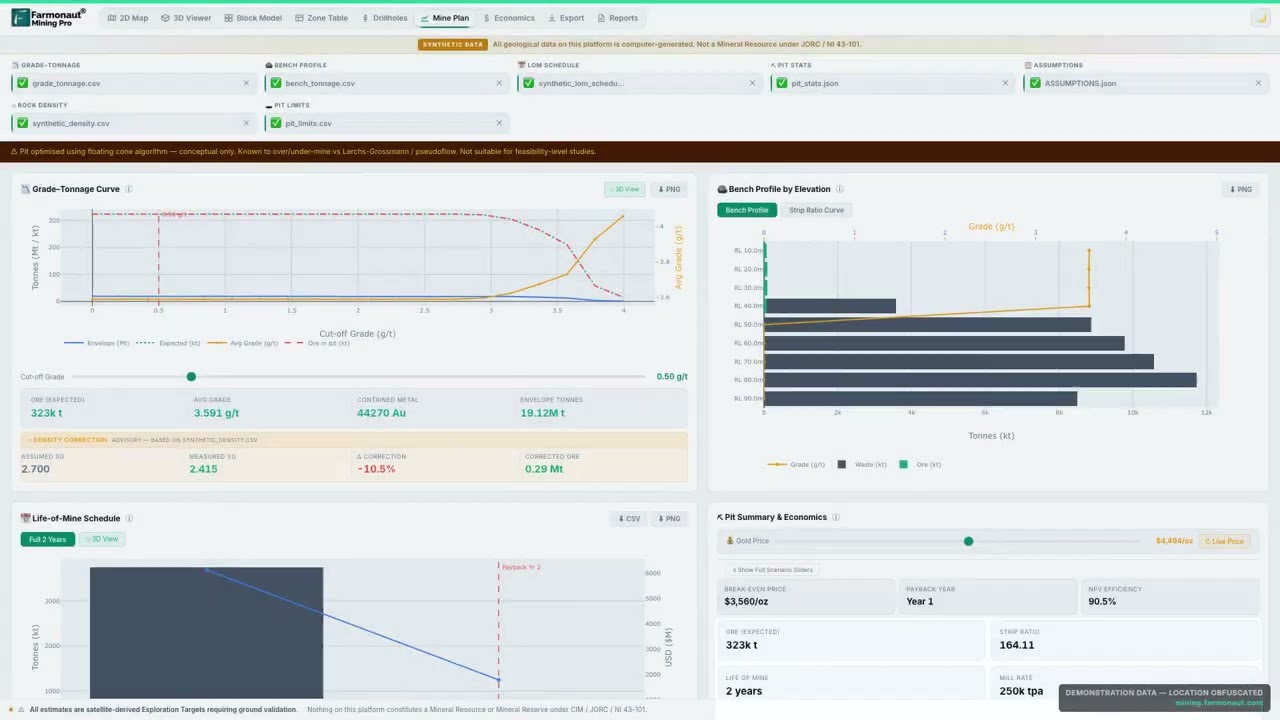Expand Show Full Scenario Sliders

pos(772,570)
